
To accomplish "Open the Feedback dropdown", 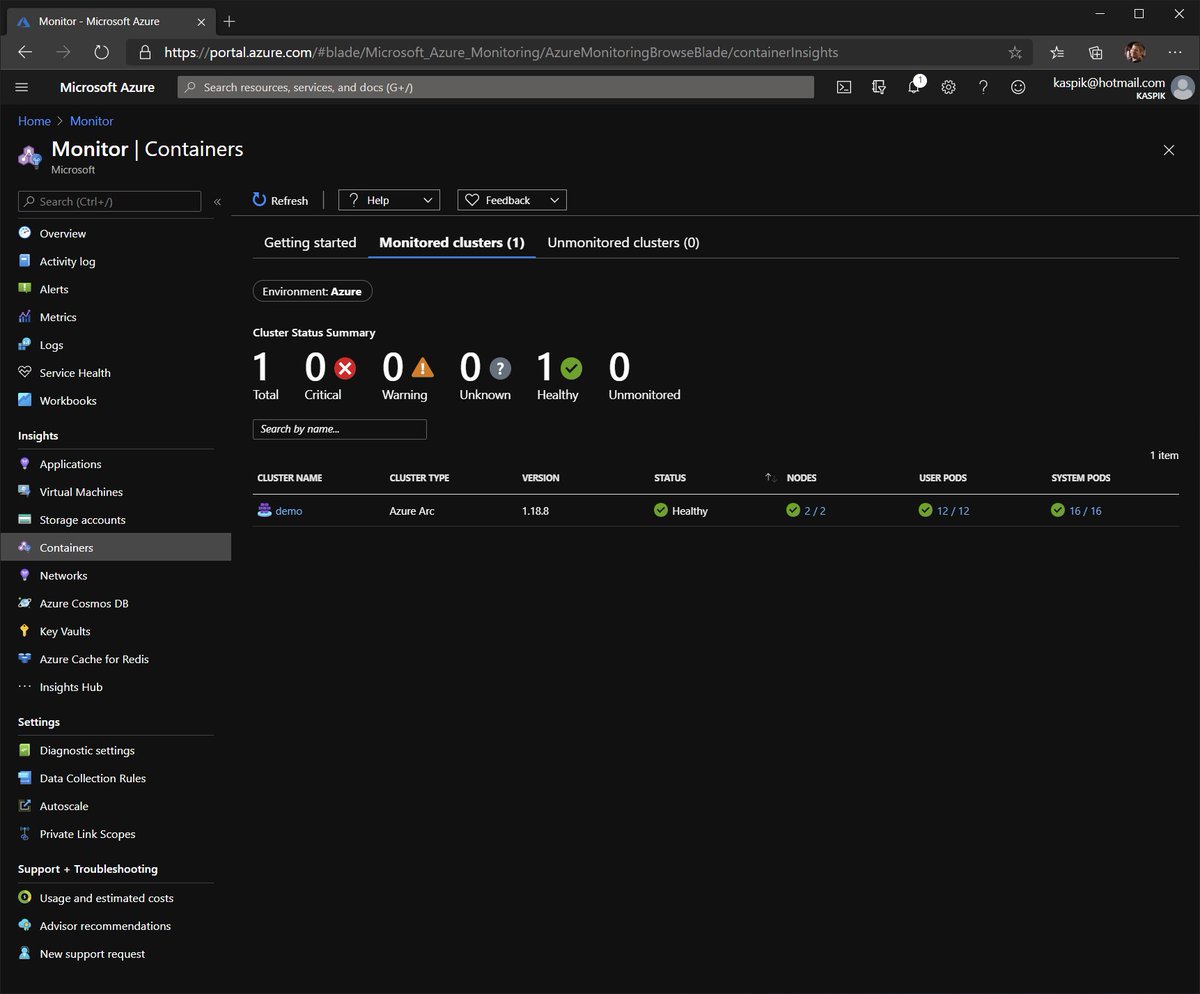I will 512,200.
